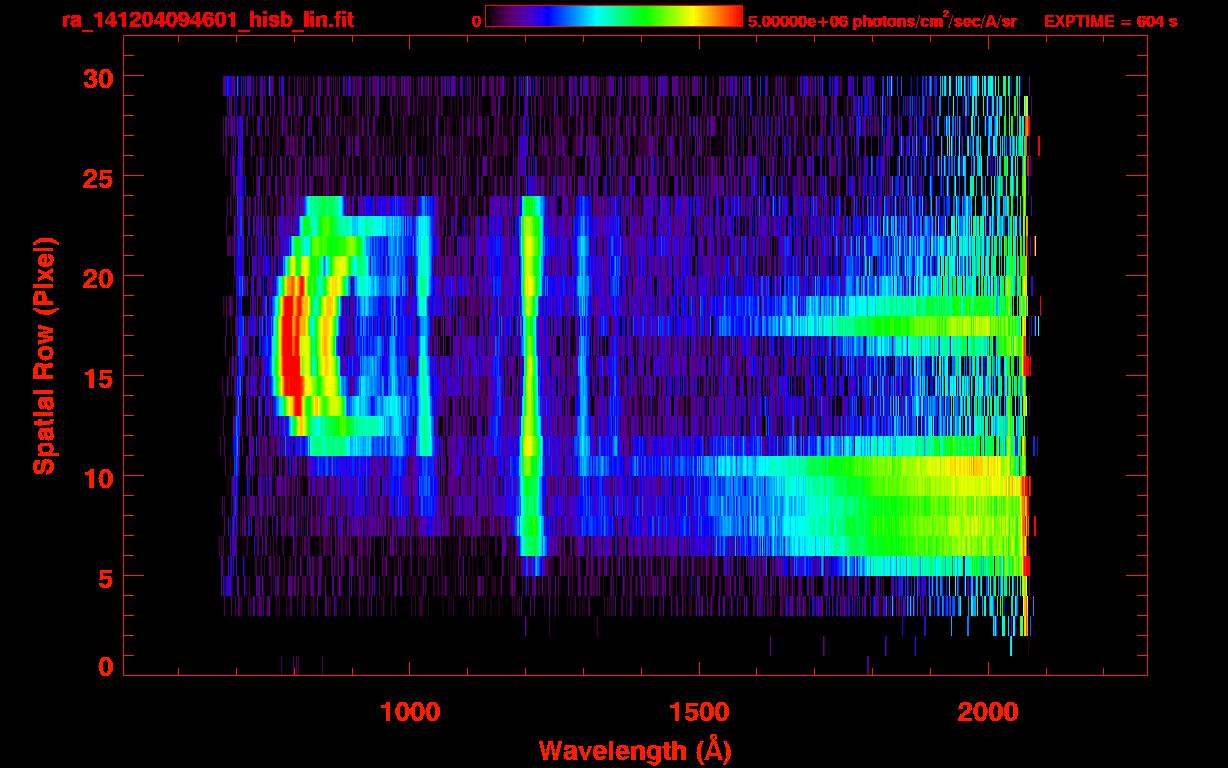Click the x-axis tick label 1500

(699, 712)
